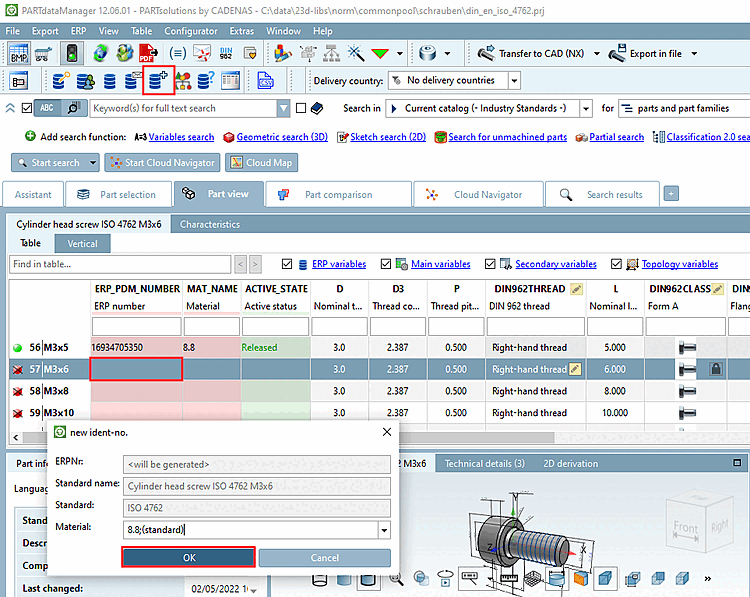Screen dimensions: 750x597
Task: Toggle the Secondary variables checkbox
Action: [491, 264]
